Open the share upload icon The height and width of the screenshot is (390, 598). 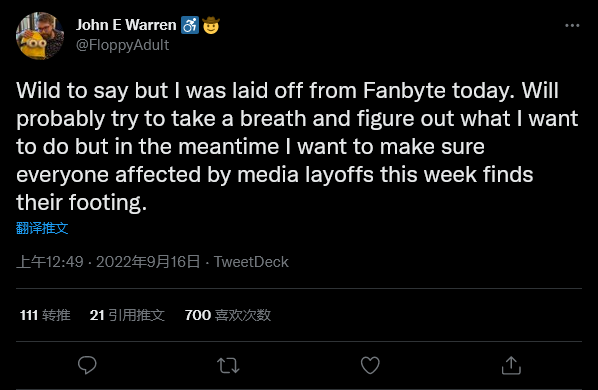[x=511, y=365]
